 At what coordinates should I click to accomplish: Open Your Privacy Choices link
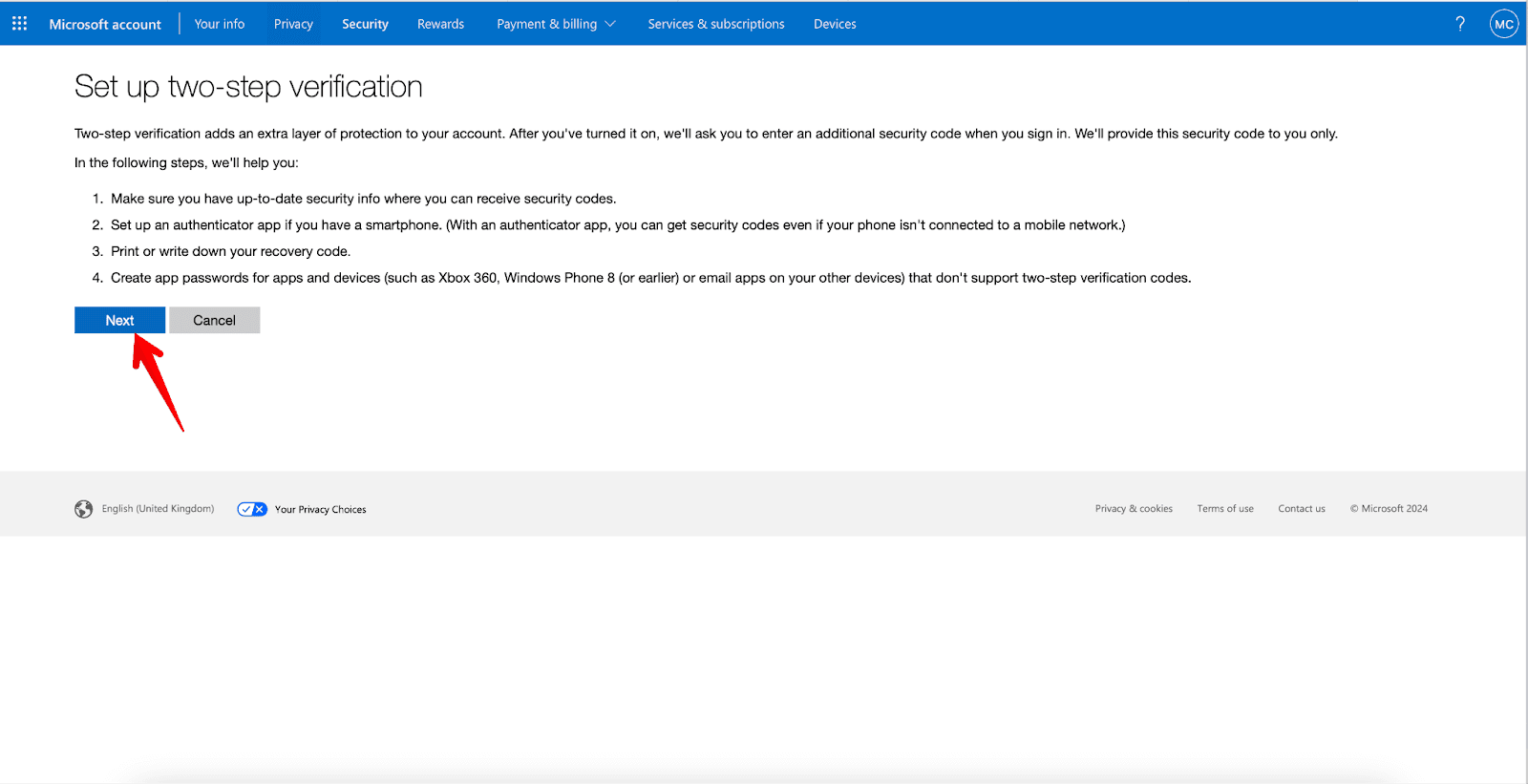coord(320,509)
